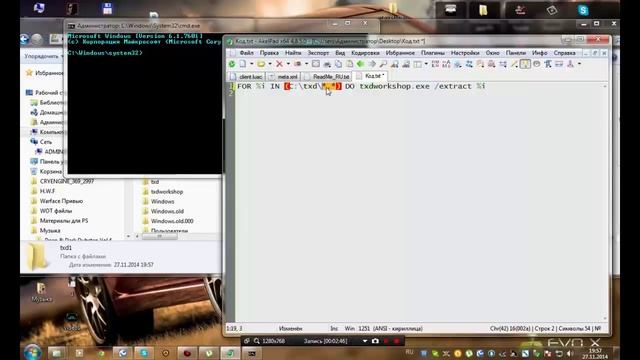
Task: Click the AkelPad vertical scrollbar down arrow
Action: [x=605, y=319]
